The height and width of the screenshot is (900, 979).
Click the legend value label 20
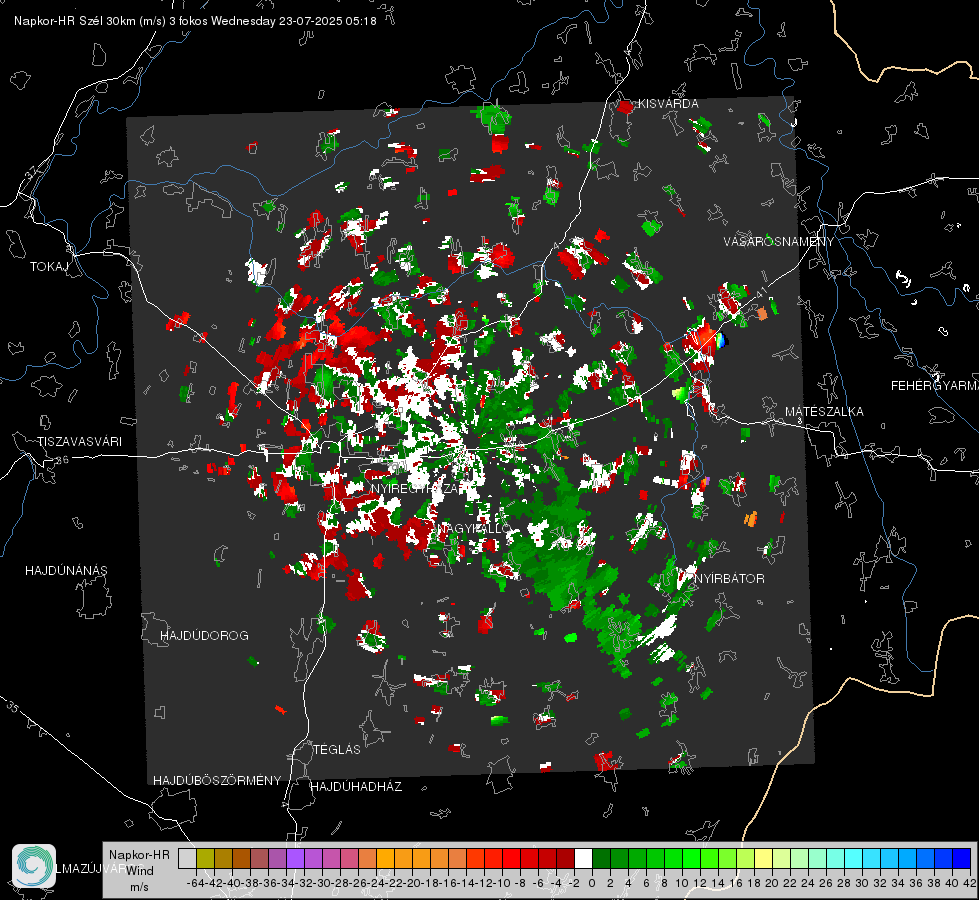[772, 883]
